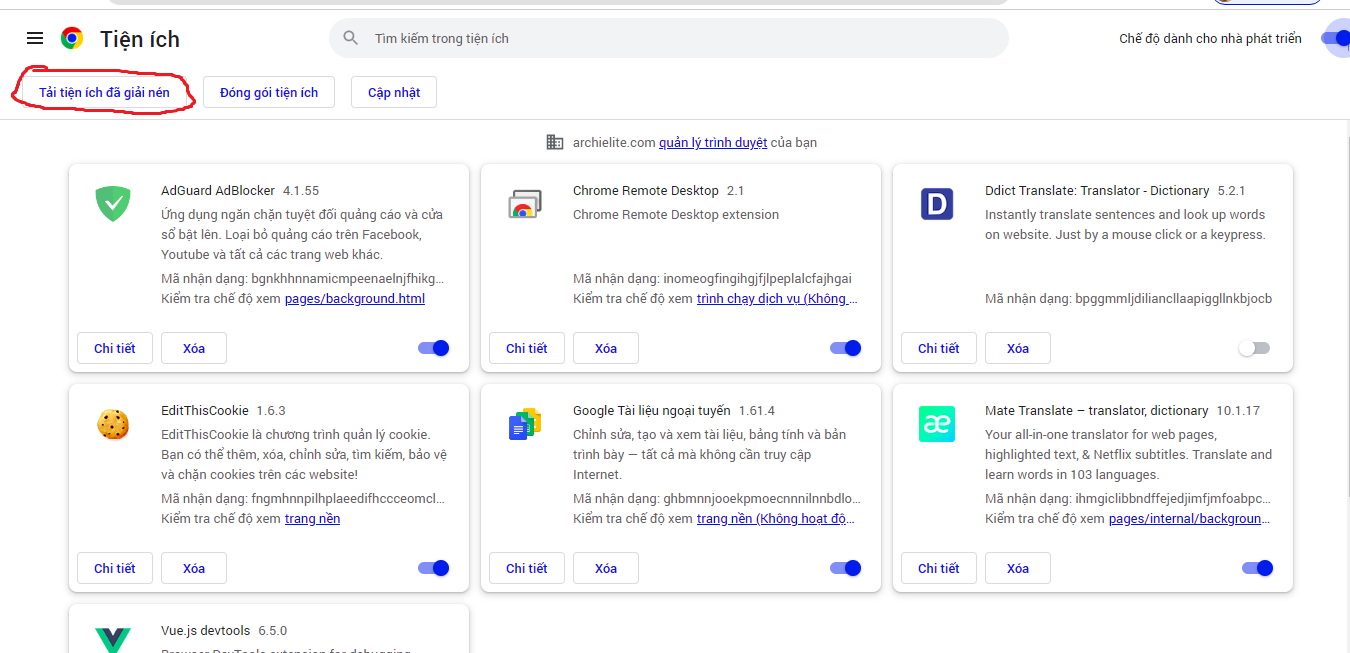This screenshot has width=1350, height=653.
Task: Open Chi tiết for Chrome Remote Desktop
Action: pos(527,348)
